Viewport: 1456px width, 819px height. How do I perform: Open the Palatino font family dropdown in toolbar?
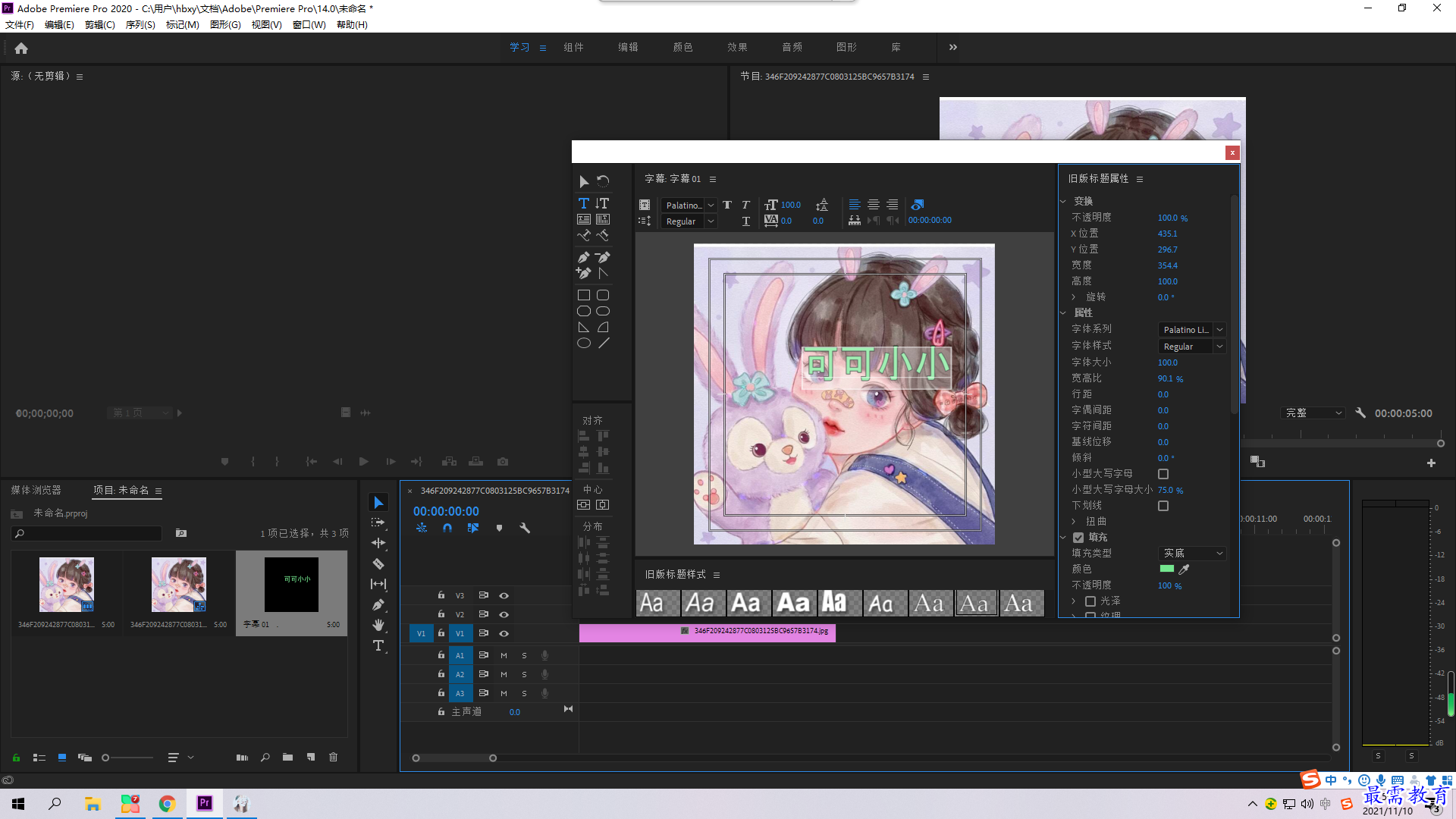[x=689, y=205]
